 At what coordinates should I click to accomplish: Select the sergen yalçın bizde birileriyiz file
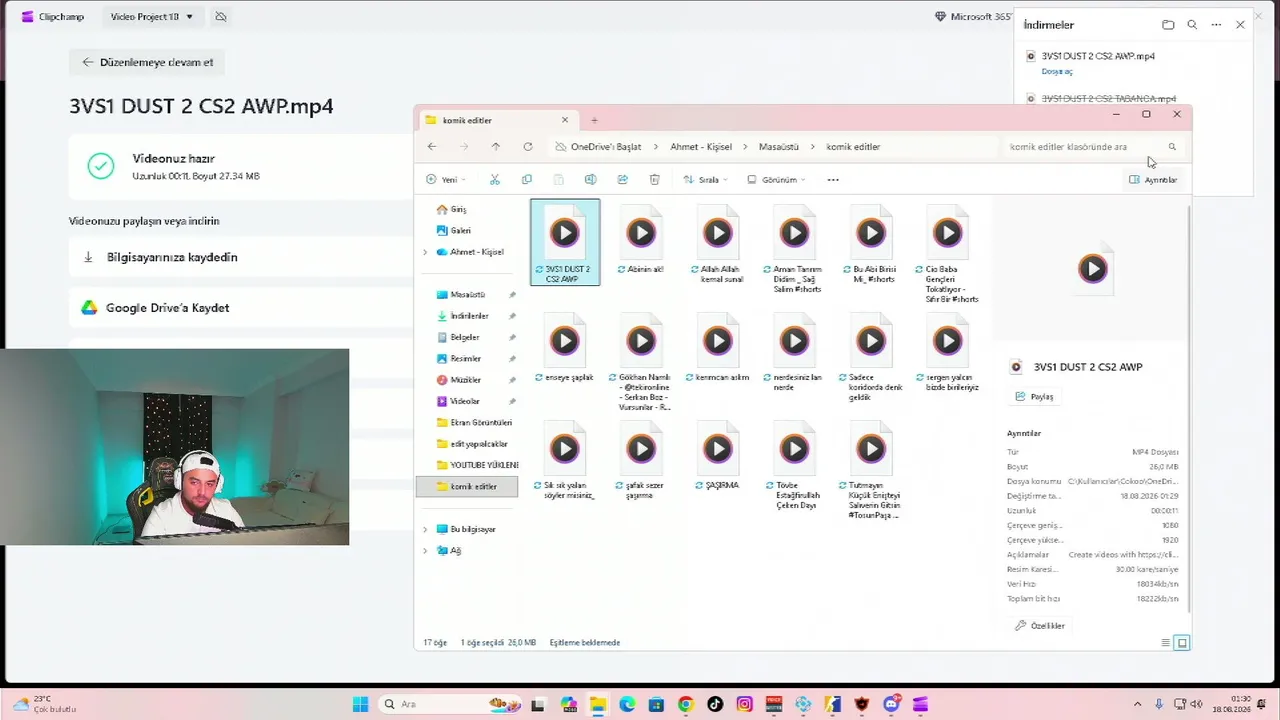coord(948,353)
